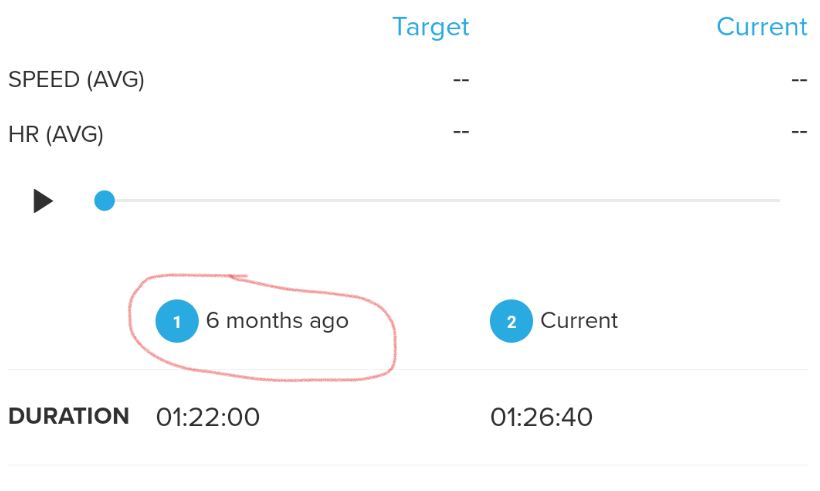Click the "Current" label beside badge 2

click(579, 321)
